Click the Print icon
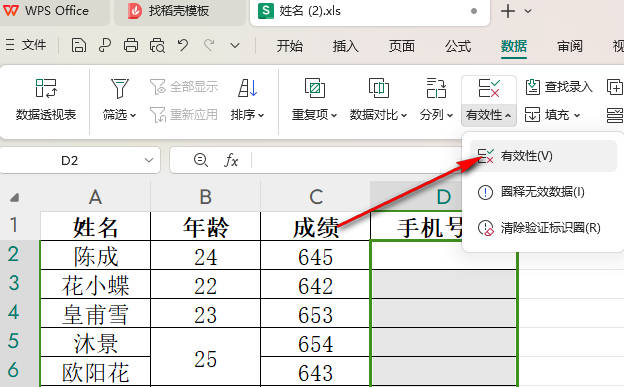624x387 pixels. [131, 46]
